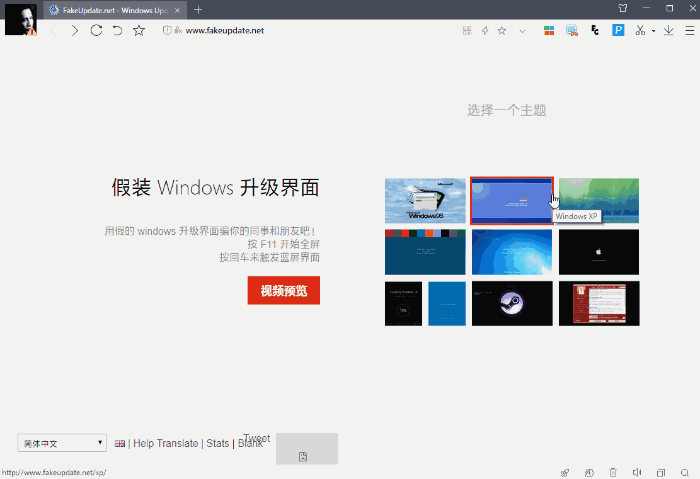Image resolution: width=700 pixels, height=479 pixels.
Task: Go forward to the next page
Action: coord(75,31)
